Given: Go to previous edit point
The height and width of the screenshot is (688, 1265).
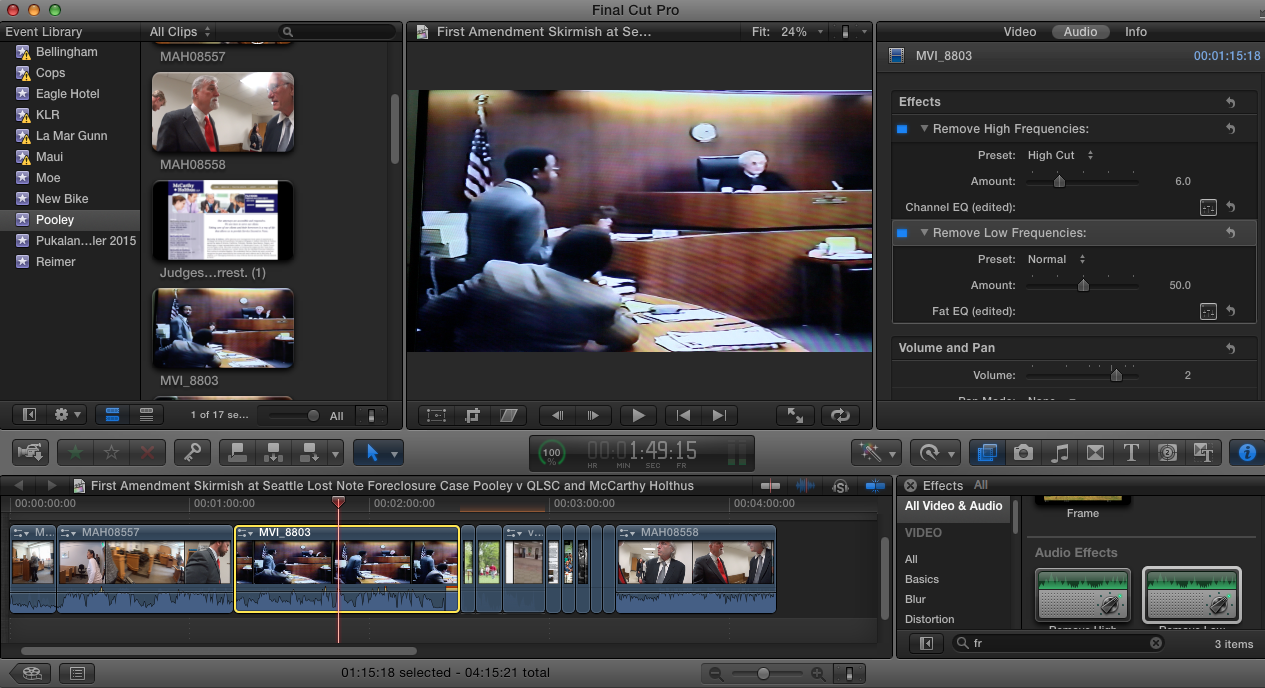Looking at the screenshot, I should [683, 415].
